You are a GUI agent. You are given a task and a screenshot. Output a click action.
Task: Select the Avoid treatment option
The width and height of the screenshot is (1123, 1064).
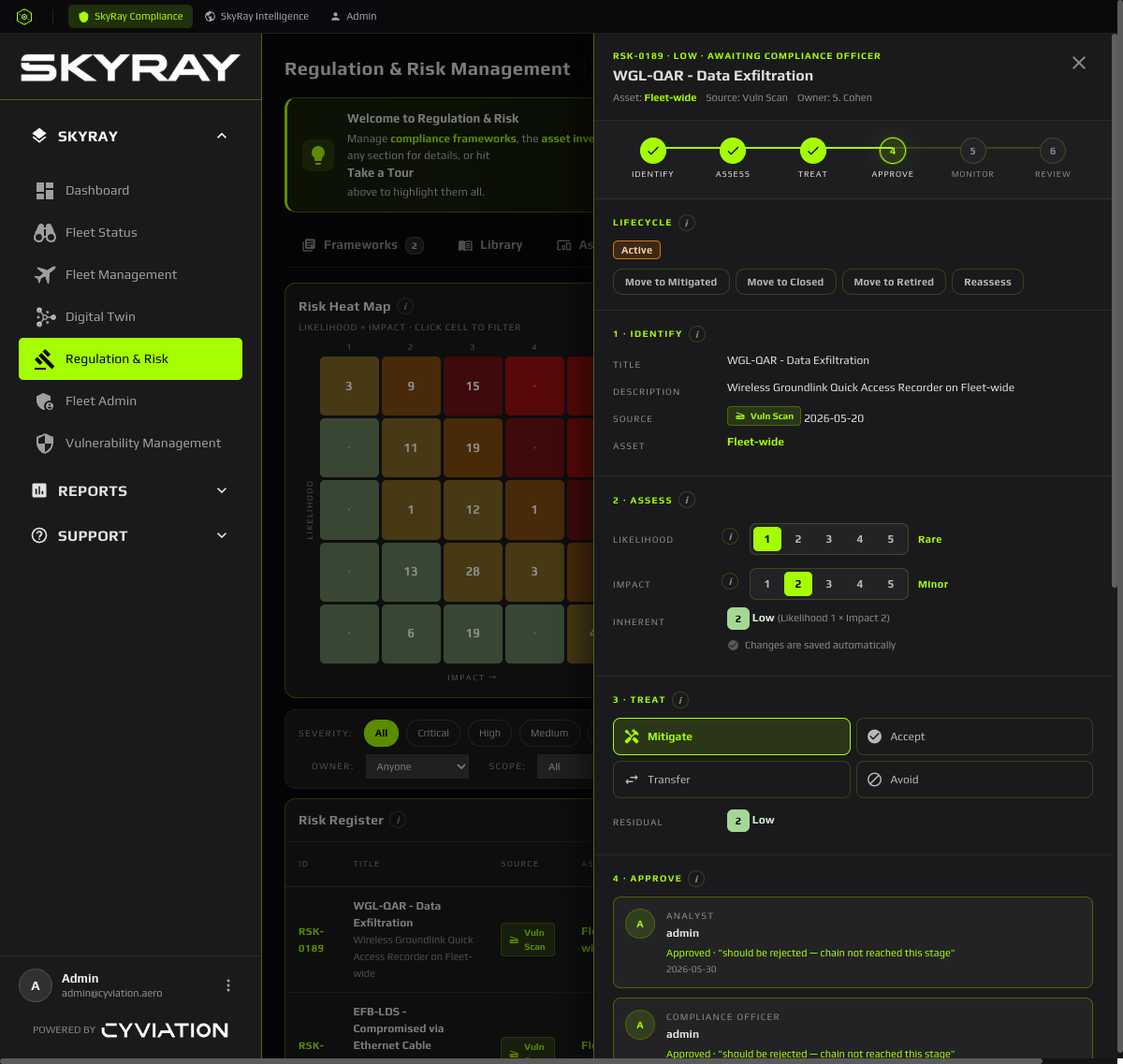coord(974,780)
